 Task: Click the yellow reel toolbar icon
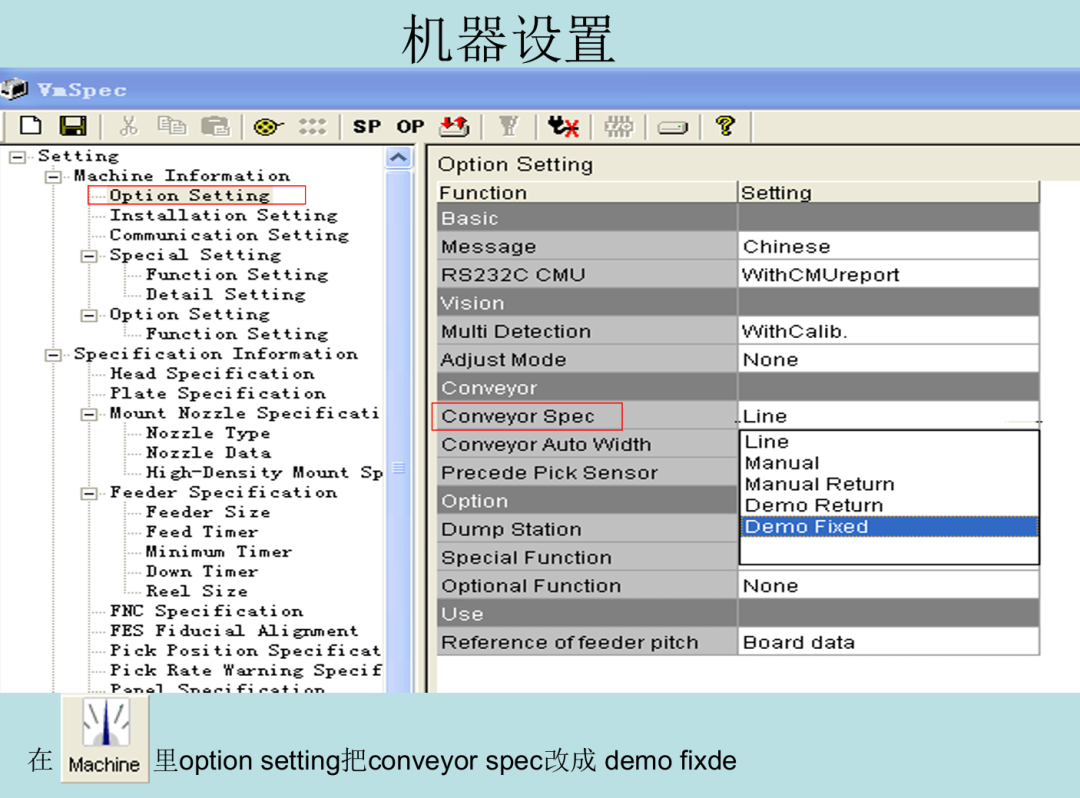click(268, 127)
